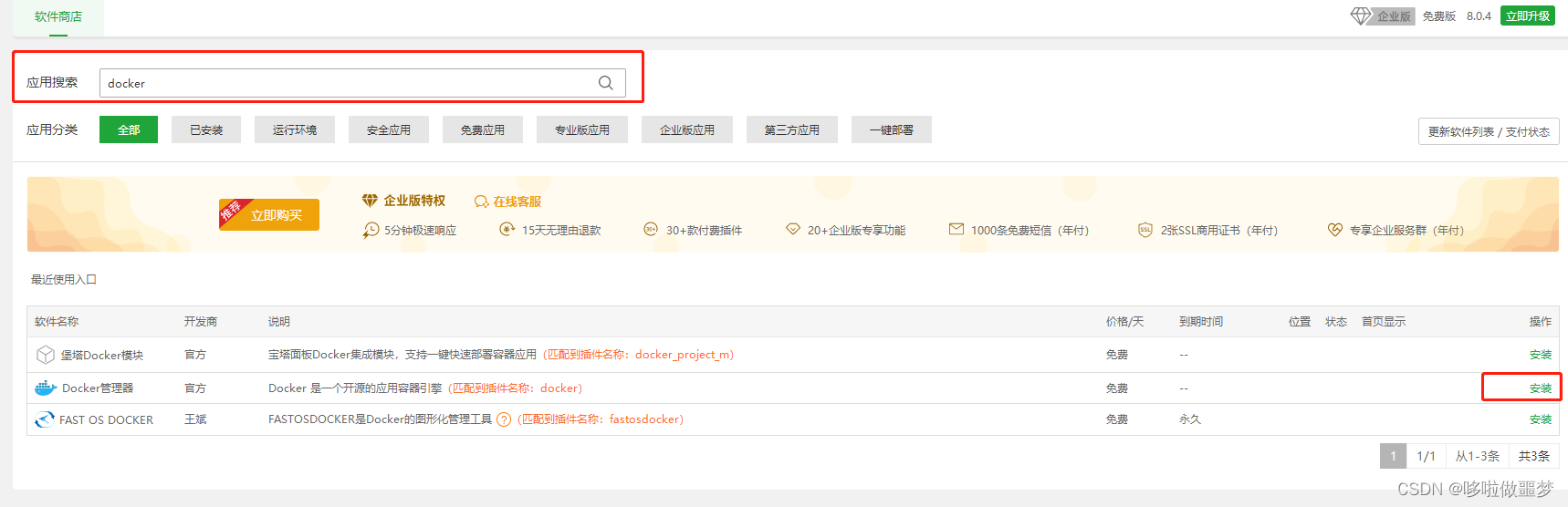
Task: Click the 15天无理由退款 icon
Action: 507,230
